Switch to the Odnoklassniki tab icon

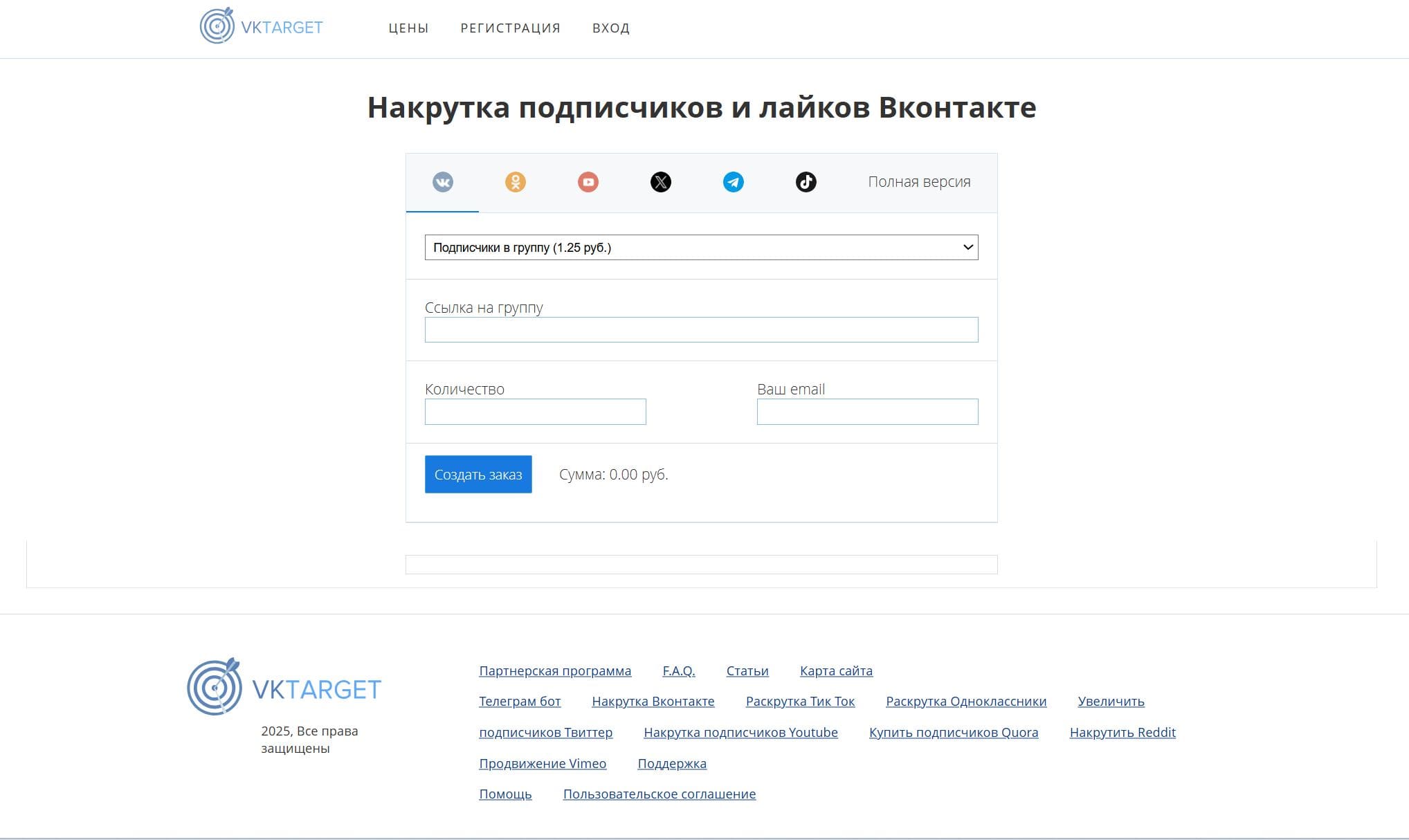point(516,182)
